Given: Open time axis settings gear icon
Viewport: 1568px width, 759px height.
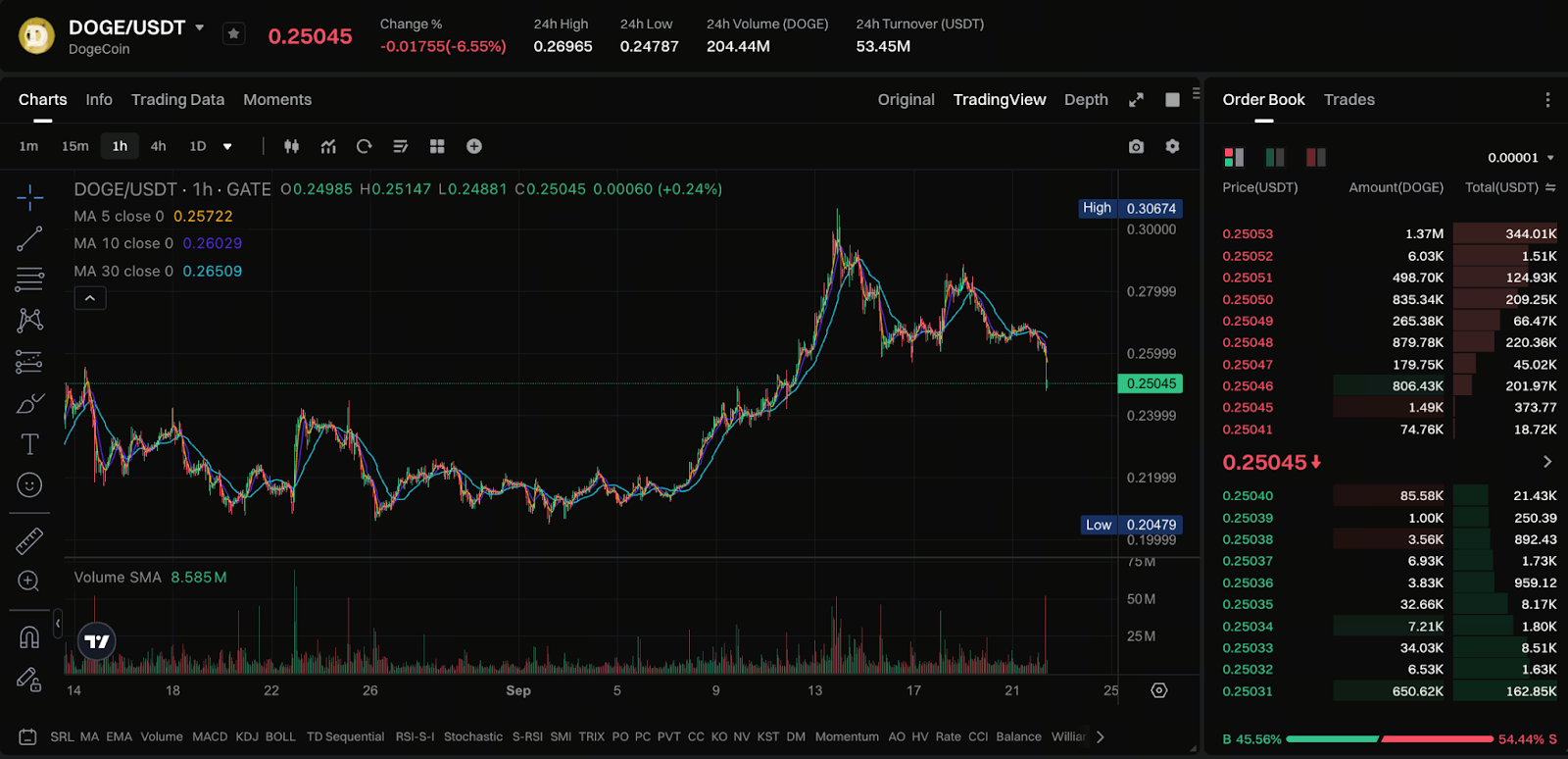Looking at the screenshot, I should point(1159,690).
